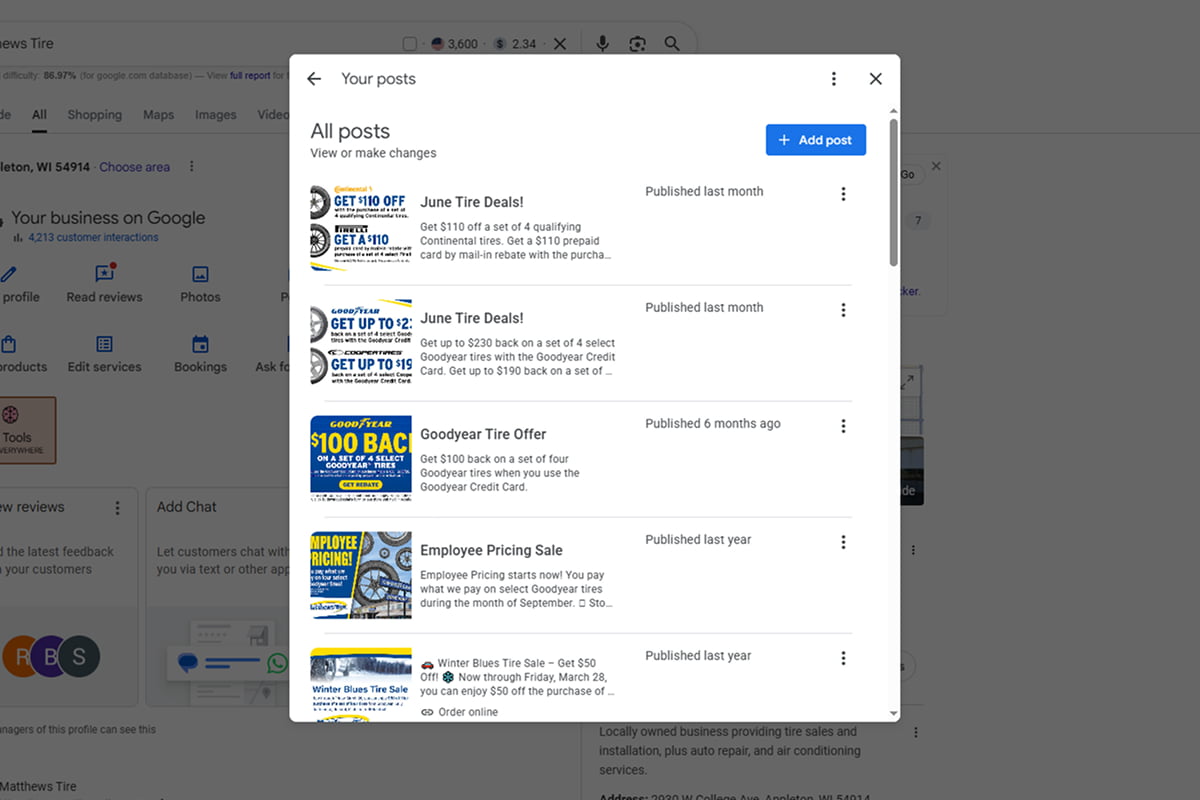
Task: Click the Add post button
Action: pos(816,140)
